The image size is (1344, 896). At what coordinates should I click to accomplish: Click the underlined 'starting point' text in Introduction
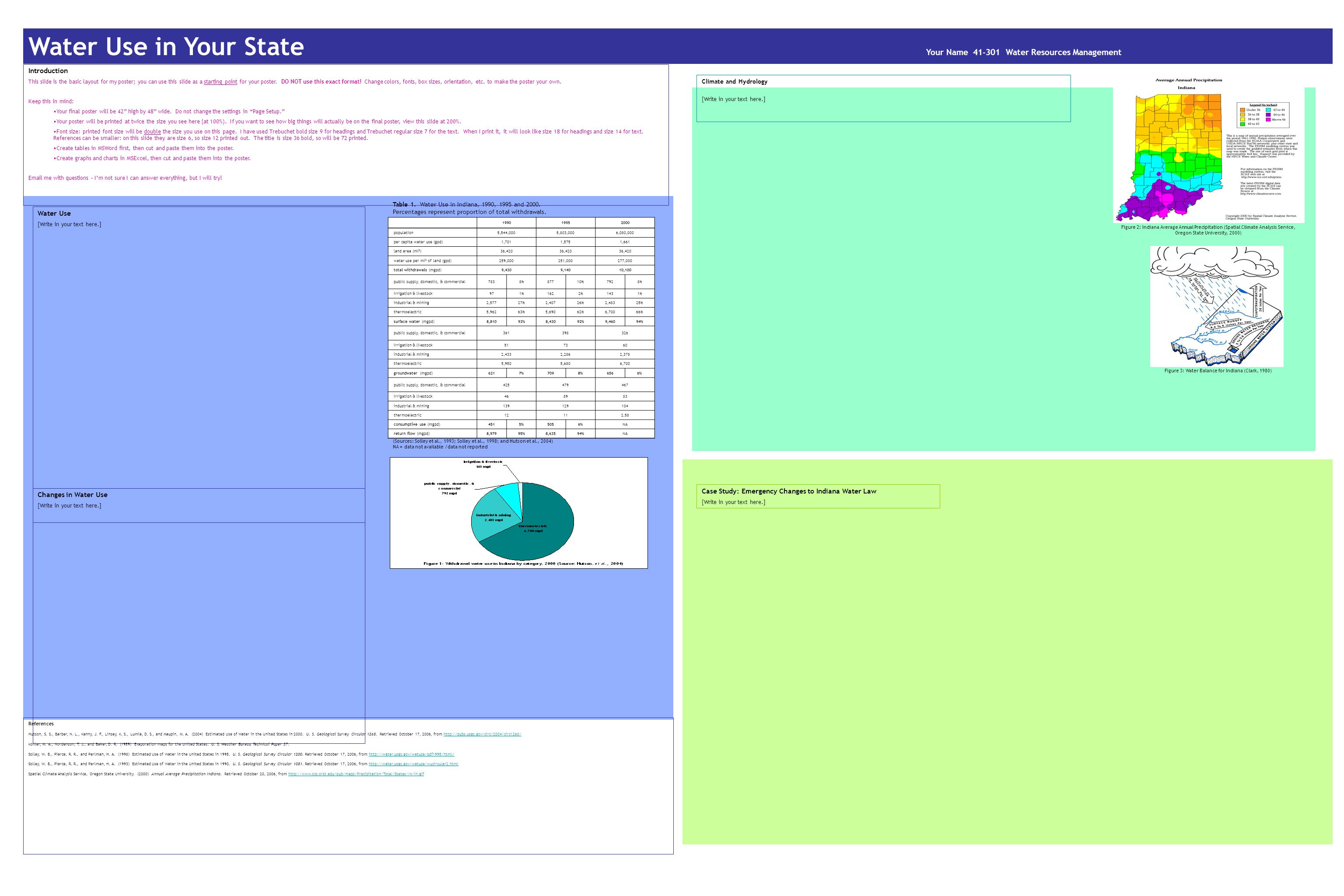click(x=220, y=82)
